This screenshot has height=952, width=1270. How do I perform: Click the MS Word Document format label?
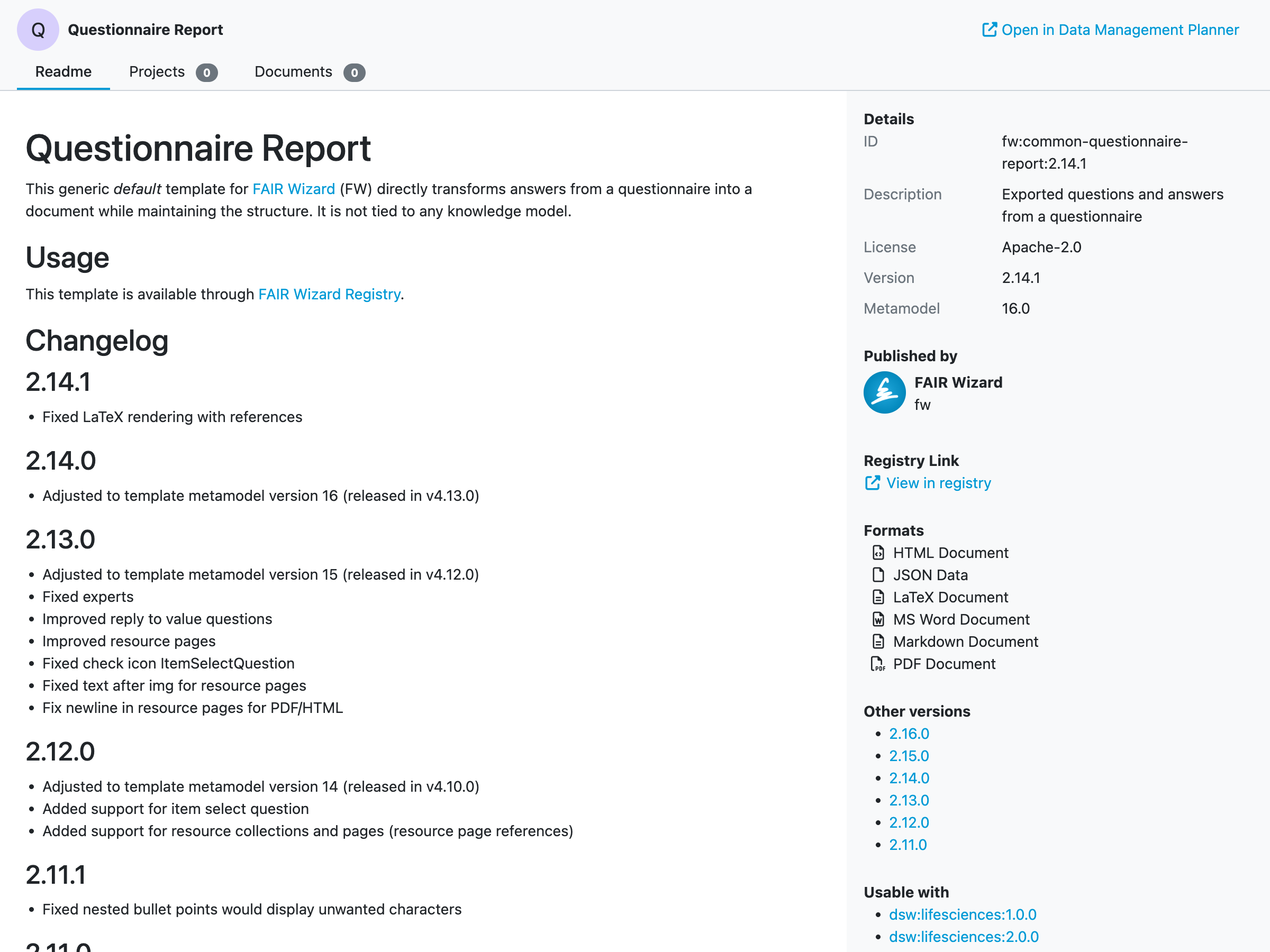[961, 620]
